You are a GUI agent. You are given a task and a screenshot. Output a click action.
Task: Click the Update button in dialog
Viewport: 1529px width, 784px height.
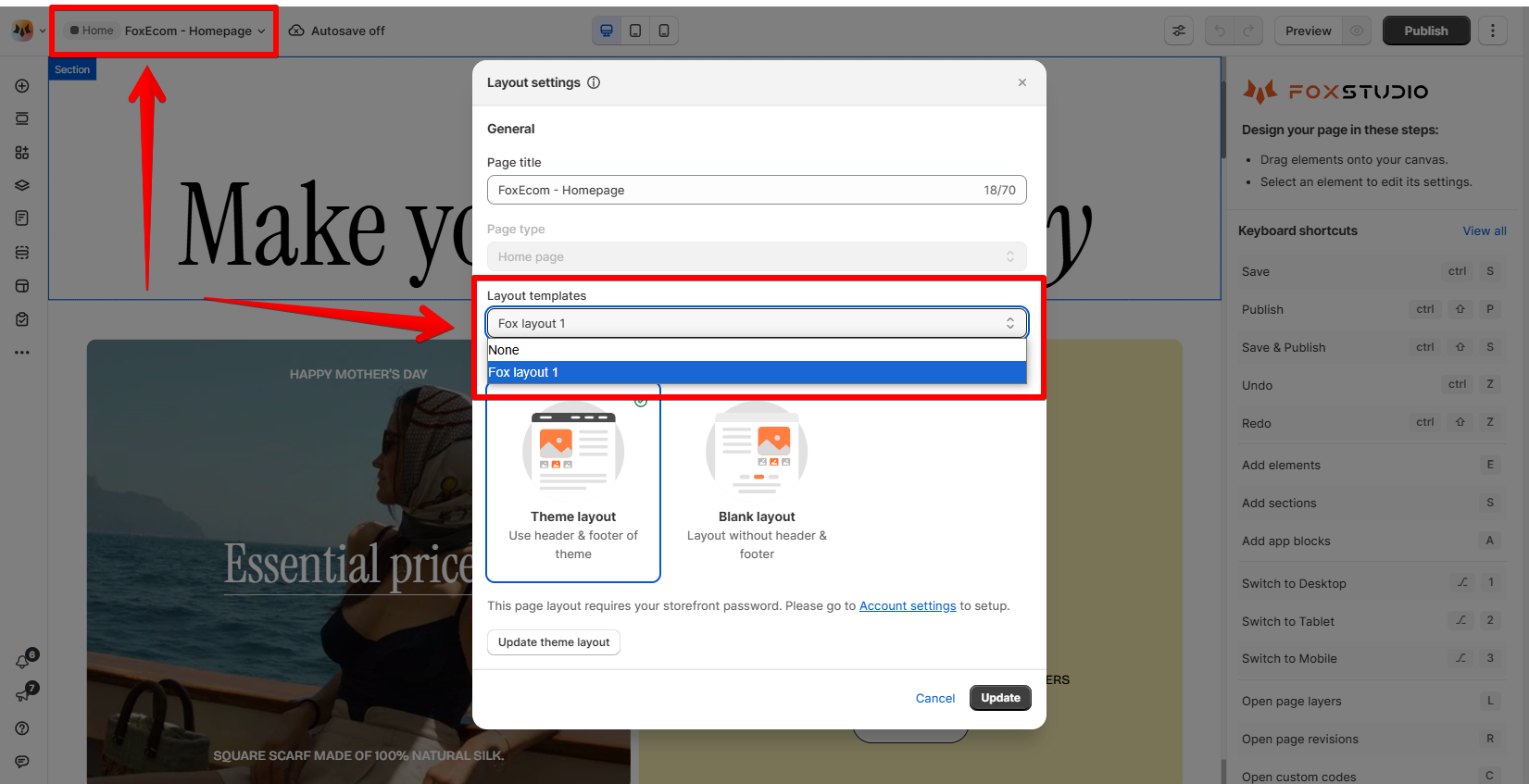coord(1000,698)
